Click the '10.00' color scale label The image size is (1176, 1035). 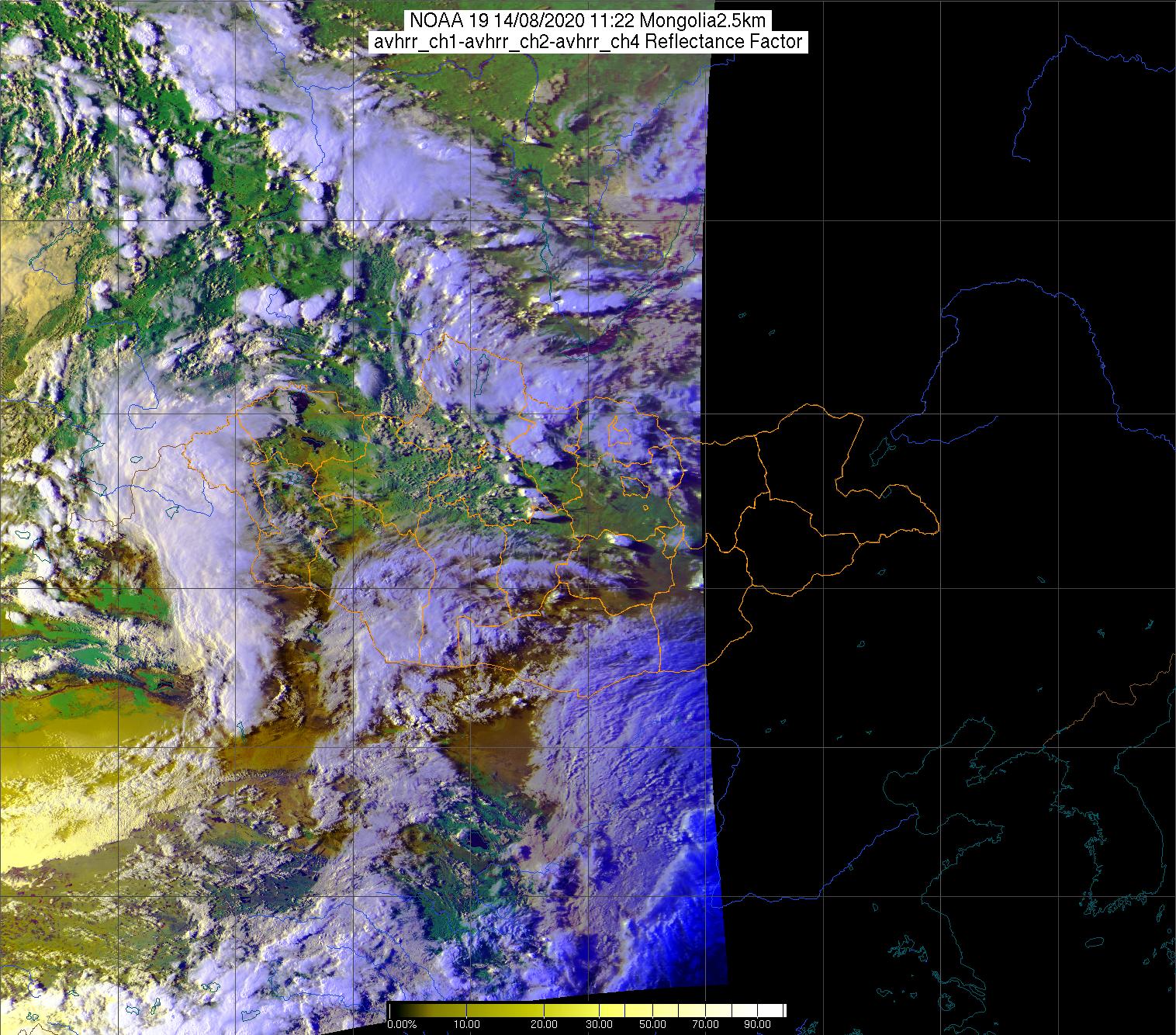click(466, 1024)
